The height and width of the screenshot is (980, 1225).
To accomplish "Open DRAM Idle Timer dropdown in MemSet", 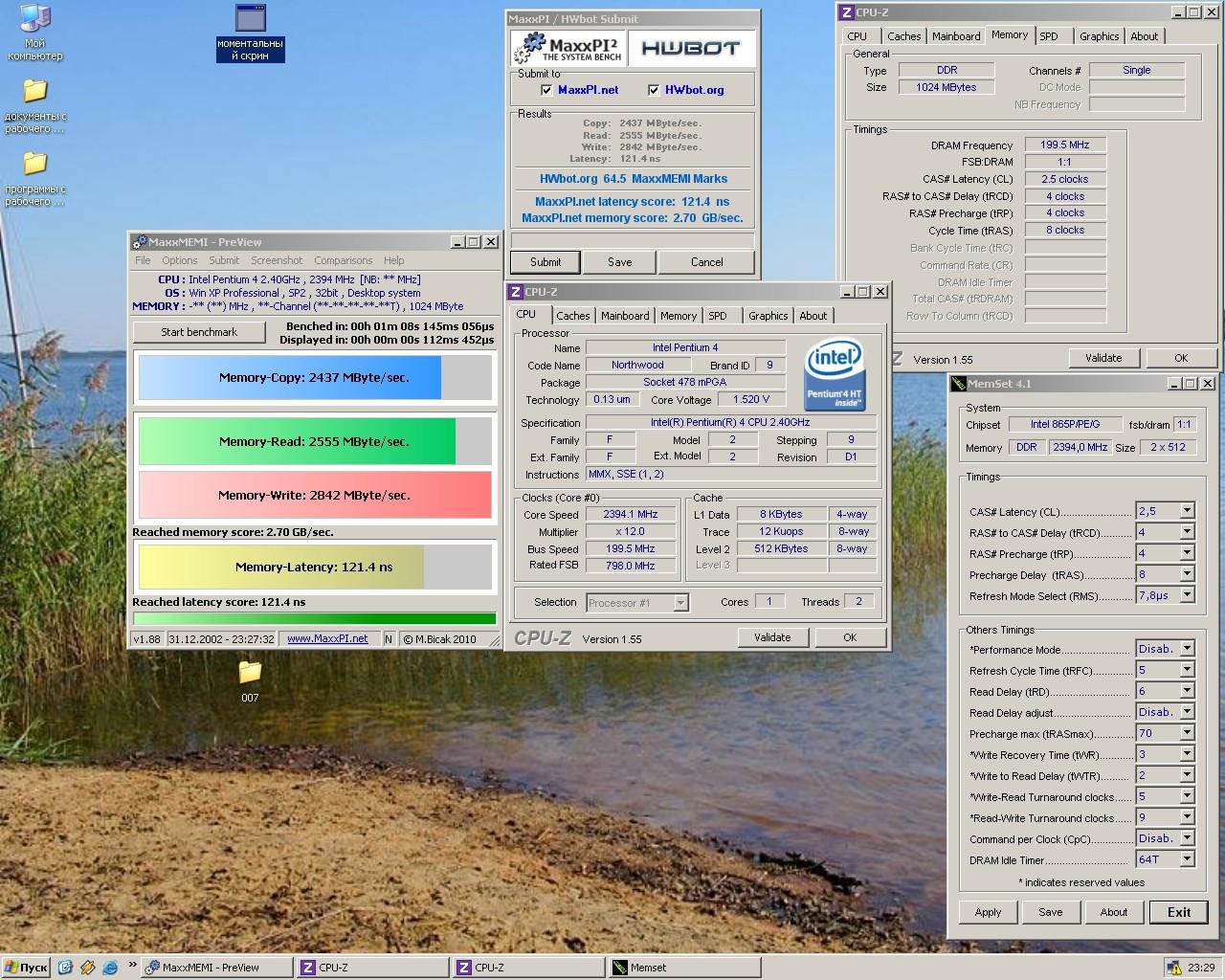I will [1187, 859].
